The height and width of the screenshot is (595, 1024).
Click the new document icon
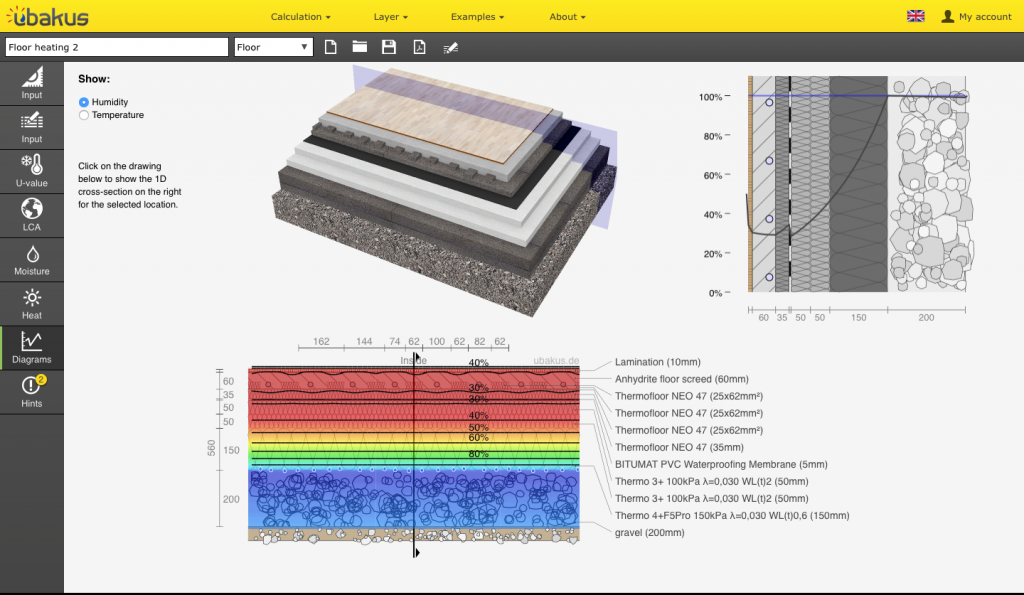pos(331,47)
